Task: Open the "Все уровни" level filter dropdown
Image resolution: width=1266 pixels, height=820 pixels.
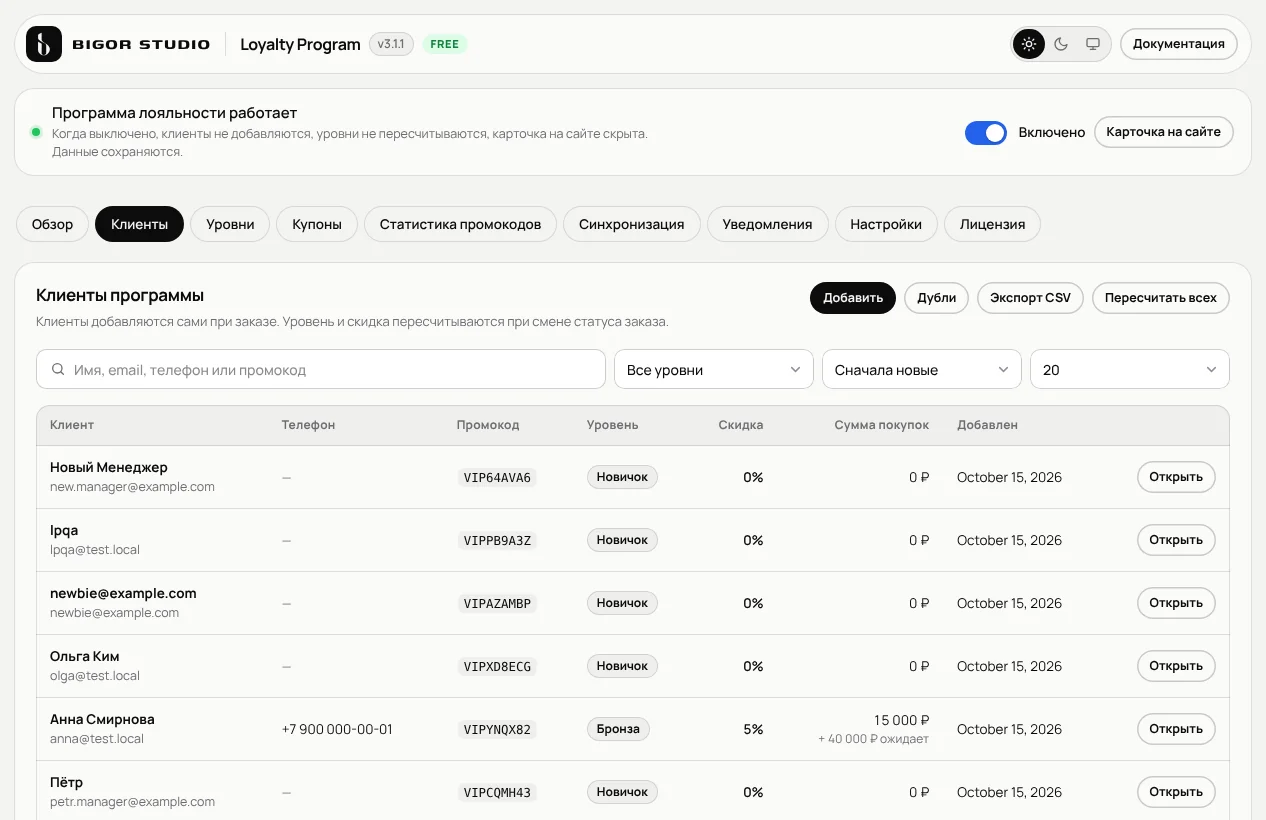Action: (714, 369)
